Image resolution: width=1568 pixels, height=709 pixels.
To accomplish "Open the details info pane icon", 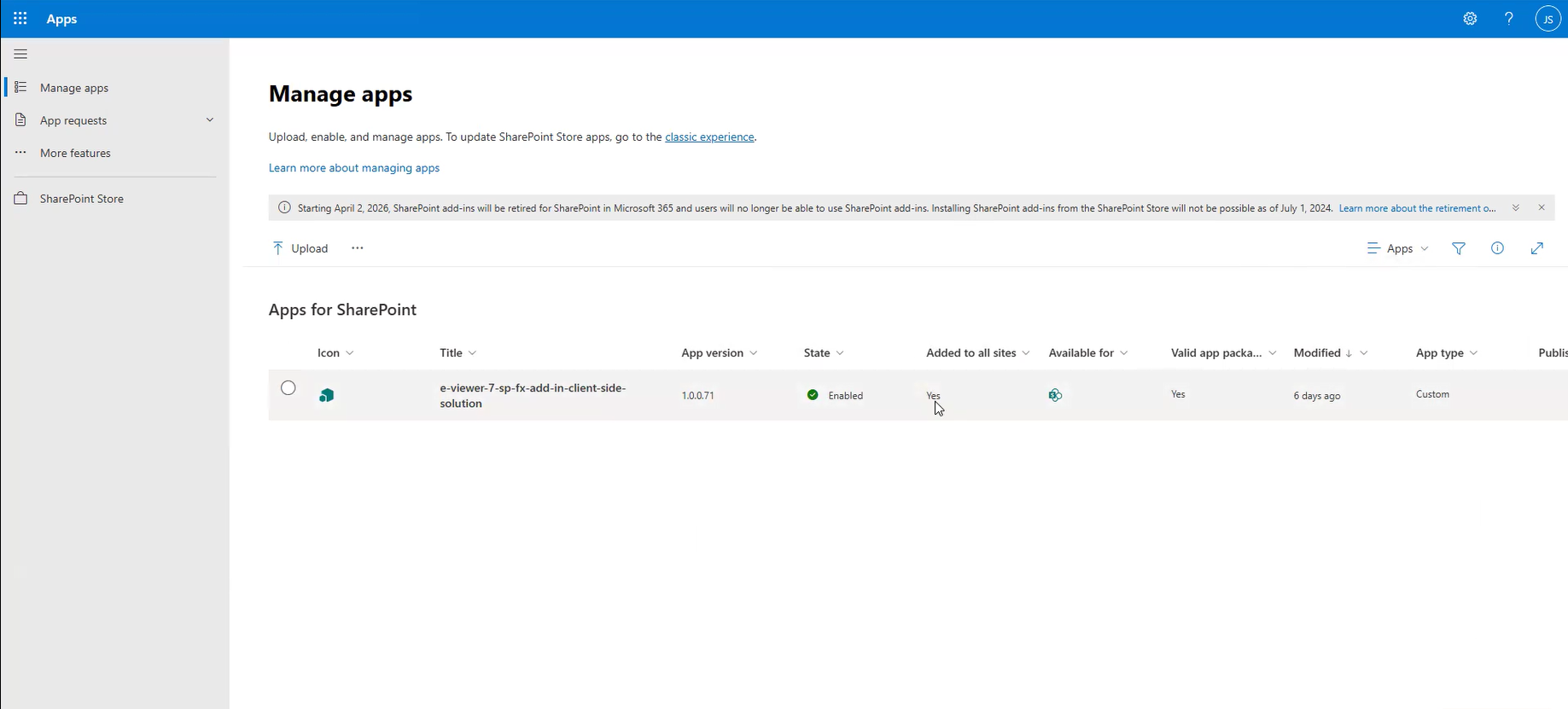I will click(x=1497, y=248).
